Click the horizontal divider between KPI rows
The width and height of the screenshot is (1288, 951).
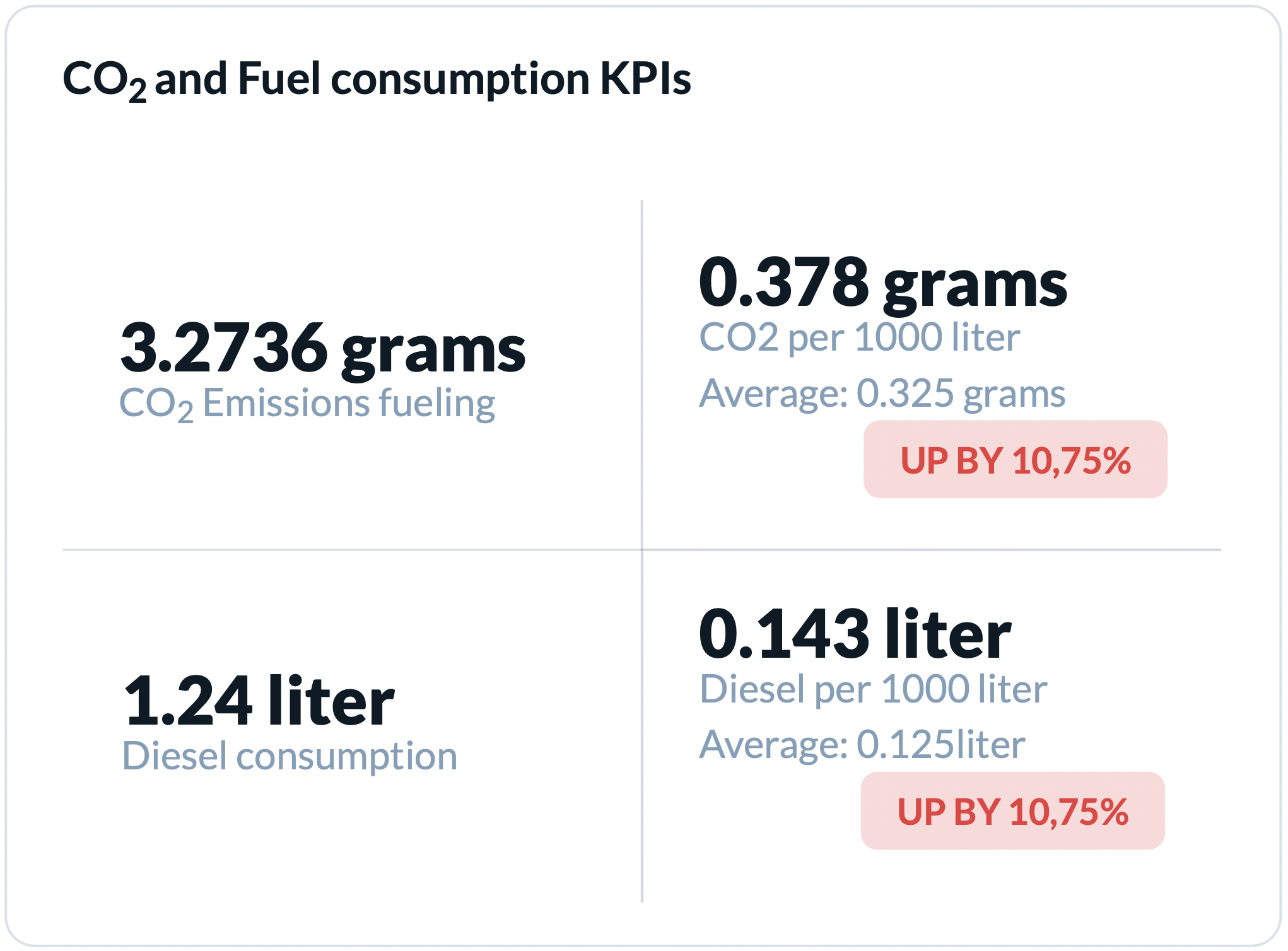[642, 550]
